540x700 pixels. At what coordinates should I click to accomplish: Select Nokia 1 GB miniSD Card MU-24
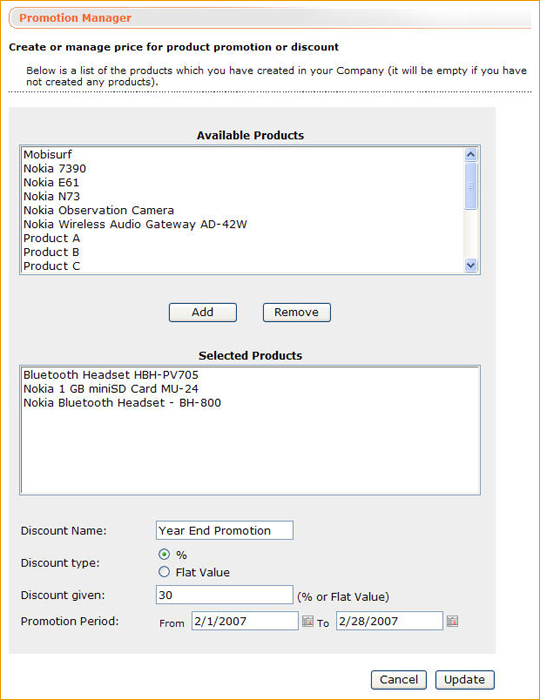coord(250,389)
